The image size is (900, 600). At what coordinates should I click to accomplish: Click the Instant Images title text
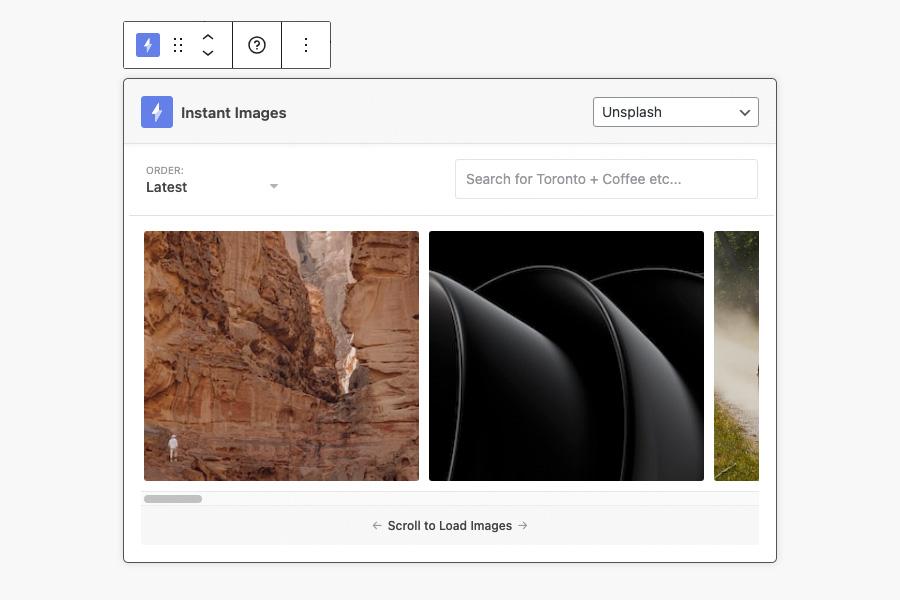(x=234, y=113)
